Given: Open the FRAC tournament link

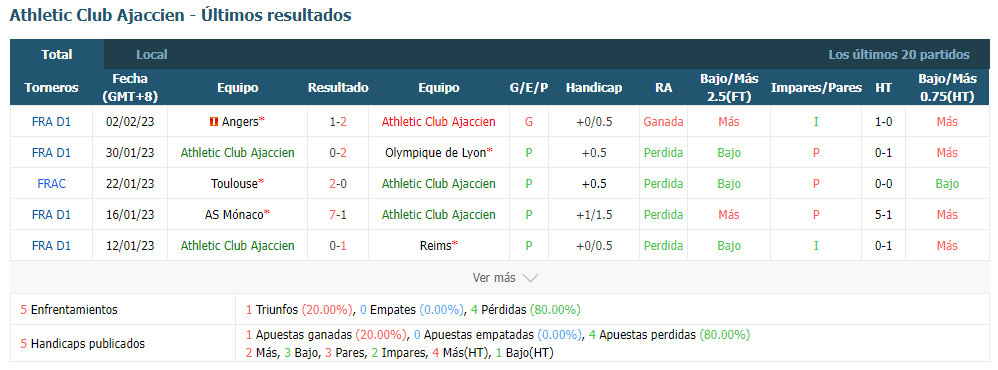Looking at the screenshot, I should (x=52, y=184).
